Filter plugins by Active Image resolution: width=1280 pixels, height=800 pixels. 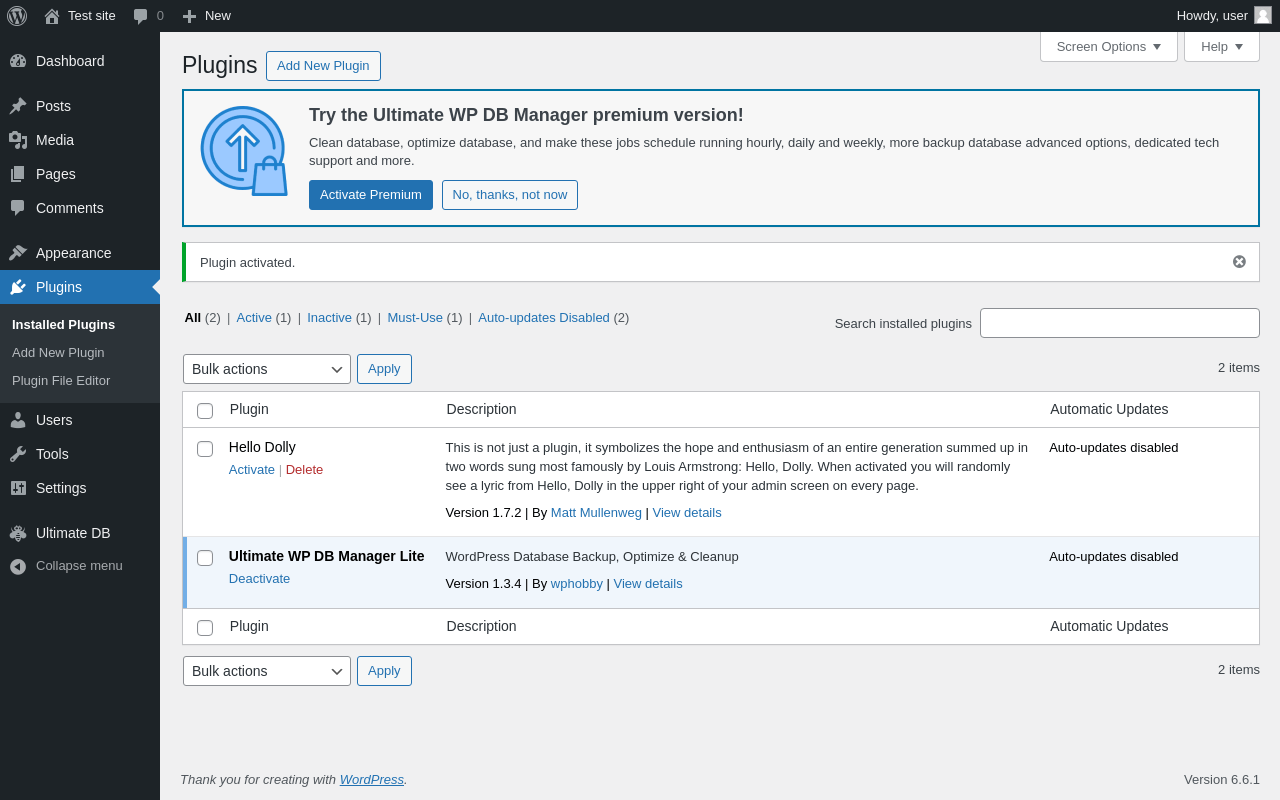tap(254, 318)
